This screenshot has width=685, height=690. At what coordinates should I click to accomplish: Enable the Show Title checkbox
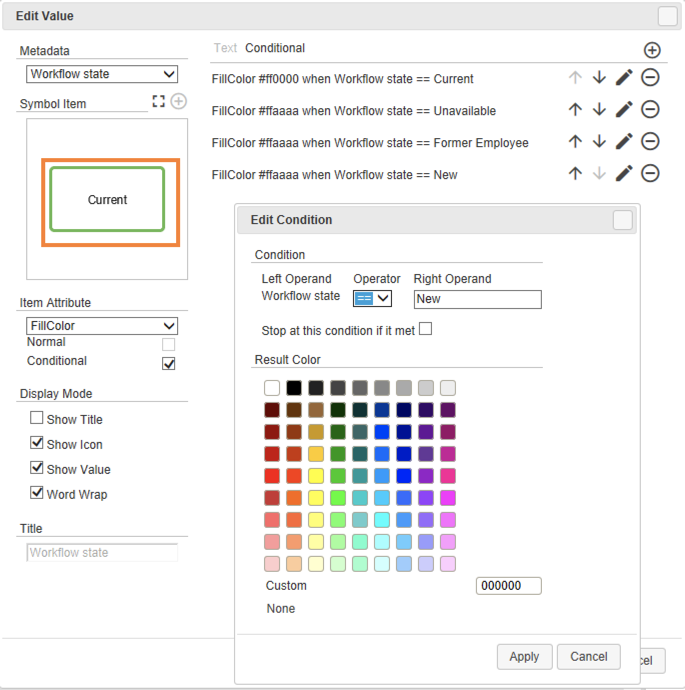tap(37, 419)
